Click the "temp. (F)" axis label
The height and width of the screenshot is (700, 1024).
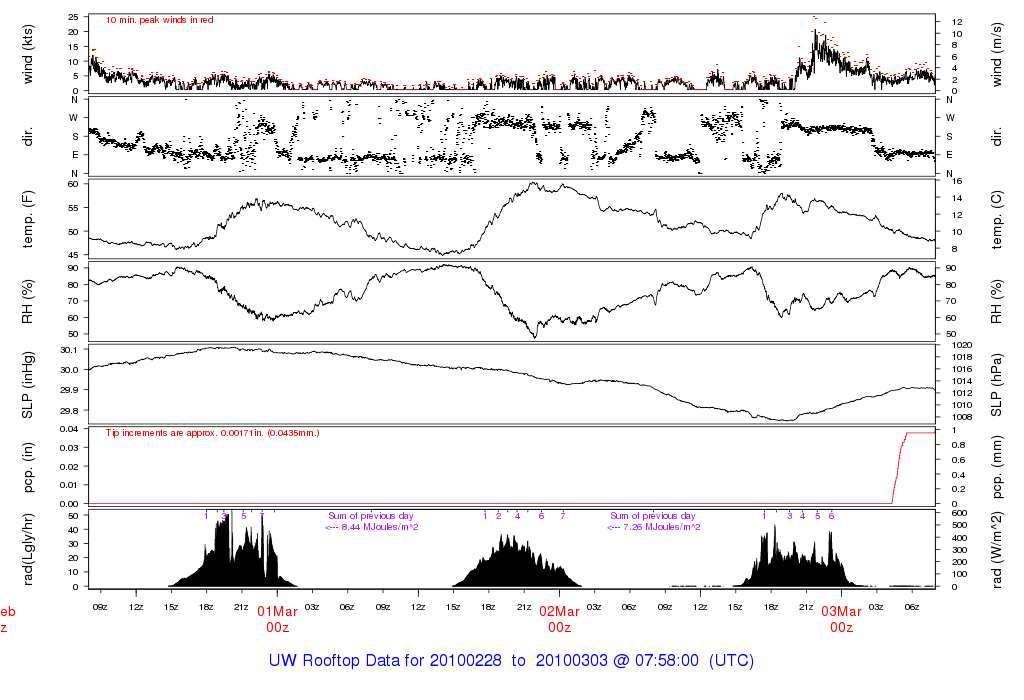pyautogui.click(x=27, y=219)
